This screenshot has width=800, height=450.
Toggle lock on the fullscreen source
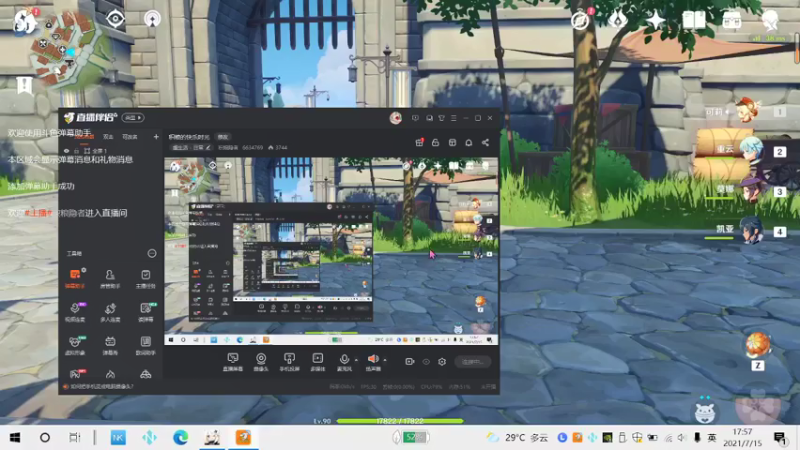77,151
